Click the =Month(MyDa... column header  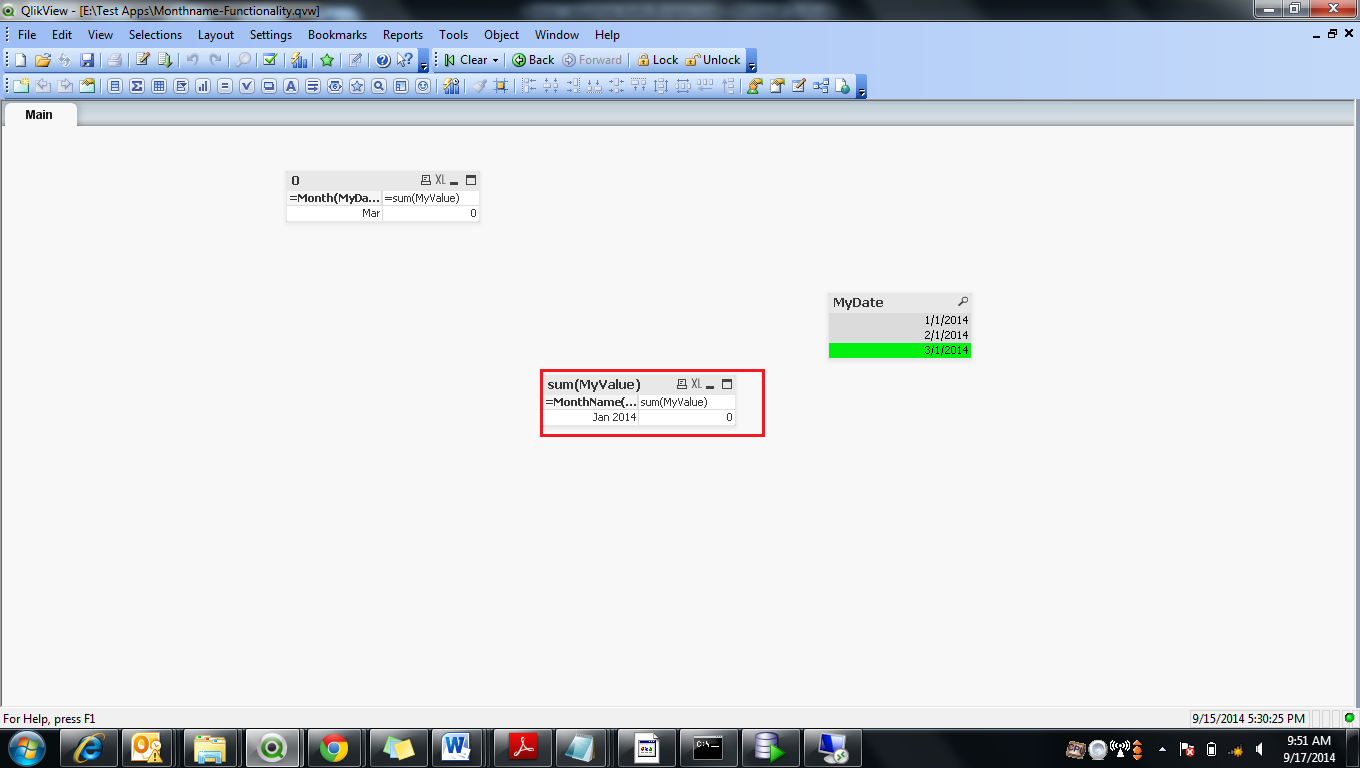tap(334, 198)
